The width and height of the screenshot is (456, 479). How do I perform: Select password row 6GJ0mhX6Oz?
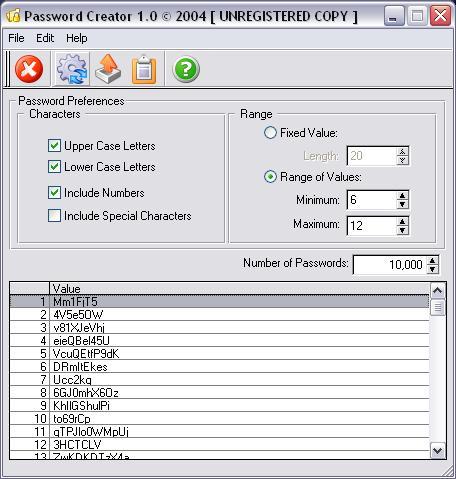(219, 393)
